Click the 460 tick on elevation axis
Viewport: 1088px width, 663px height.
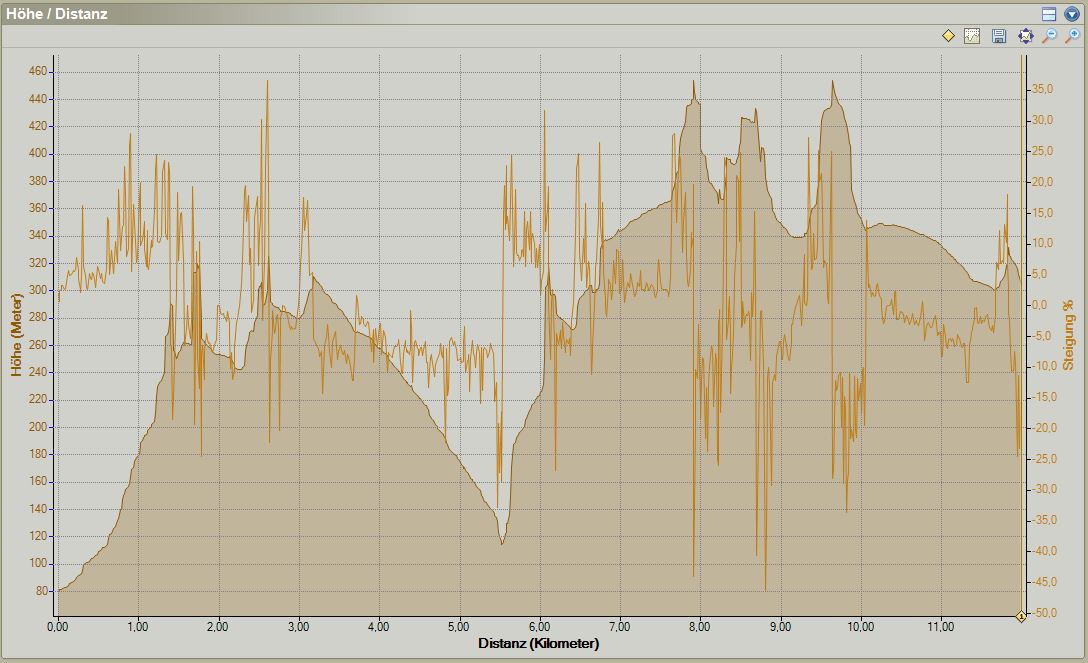pos(38,72)
